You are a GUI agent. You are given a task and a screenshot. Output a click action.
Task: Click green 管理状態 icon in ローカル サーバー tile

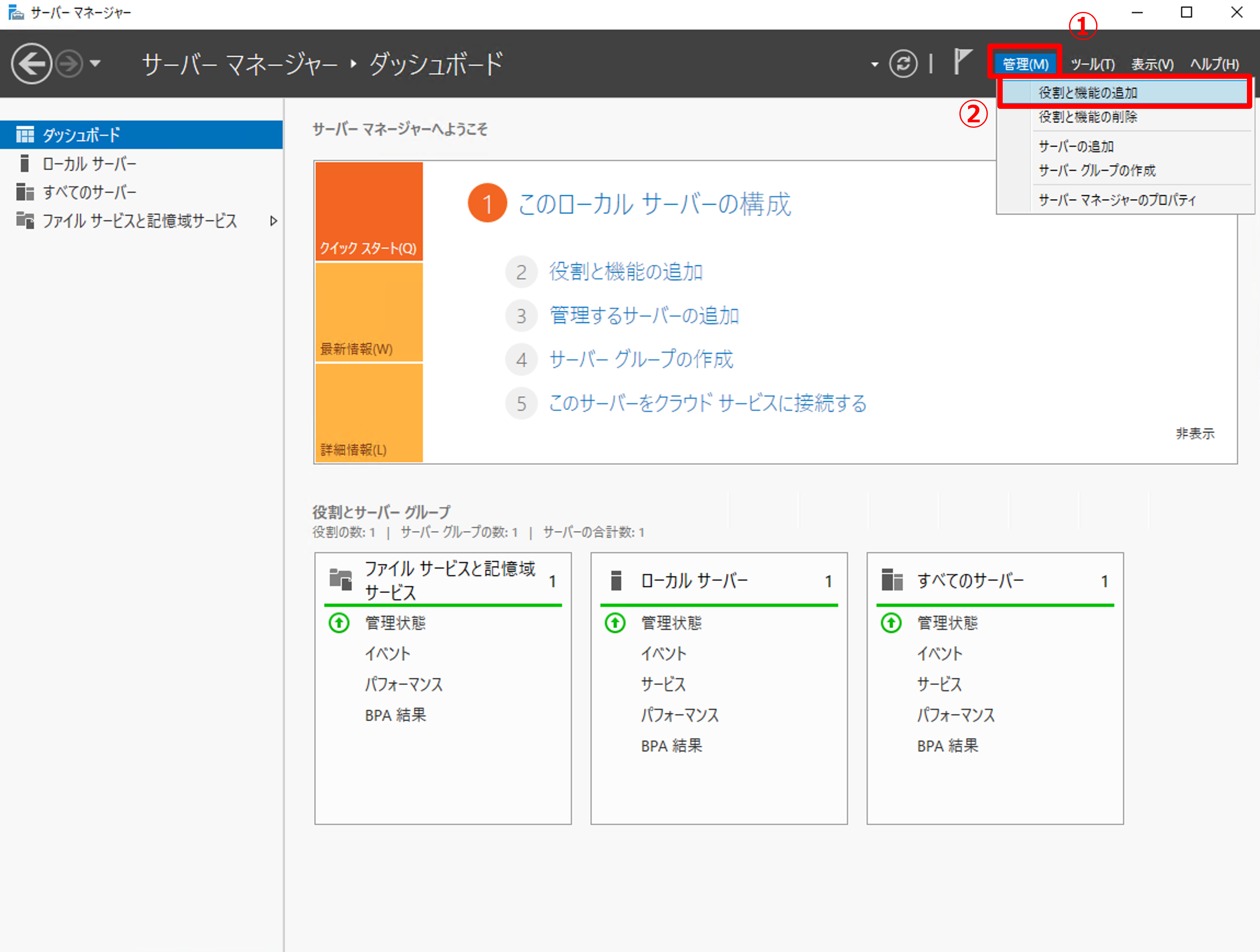[615, 623]
